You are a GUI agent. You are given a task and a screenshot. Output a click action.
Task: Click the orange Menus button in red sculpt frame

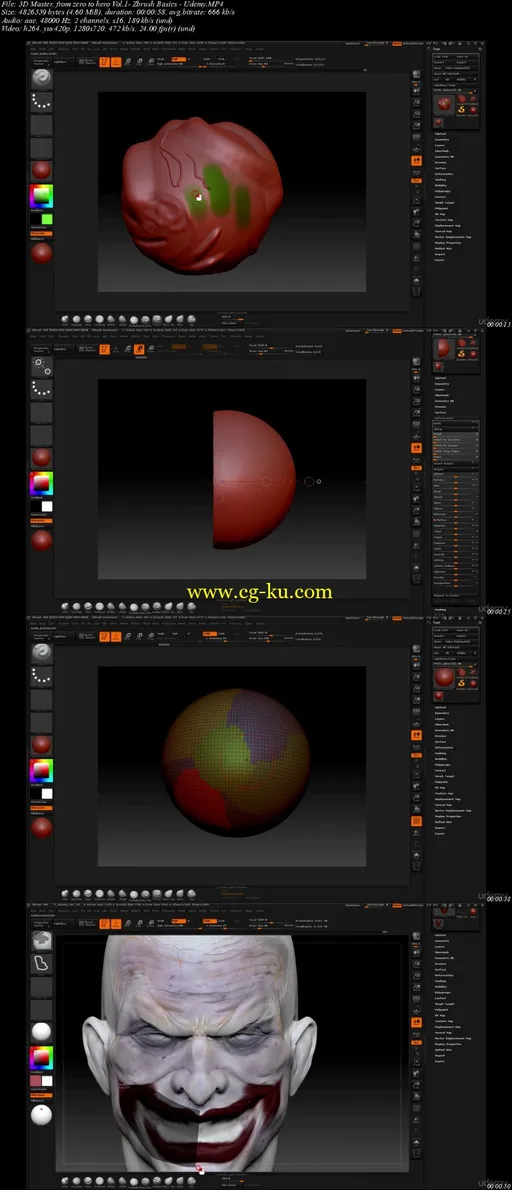396,45
